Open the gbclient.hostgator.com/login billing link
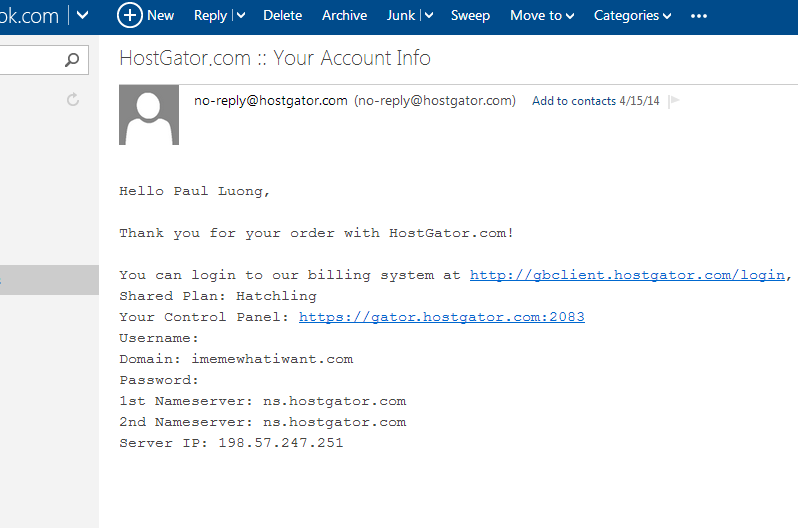The width and height of the screenshot is (798, 528). click(628, 275)
